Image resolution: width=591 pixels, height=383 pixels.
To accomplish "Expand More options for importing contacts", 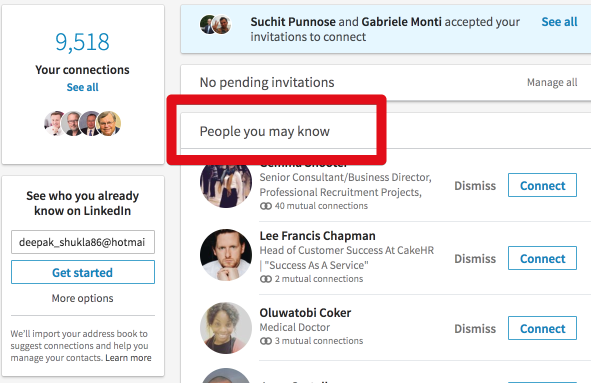I will pos(83,298).
